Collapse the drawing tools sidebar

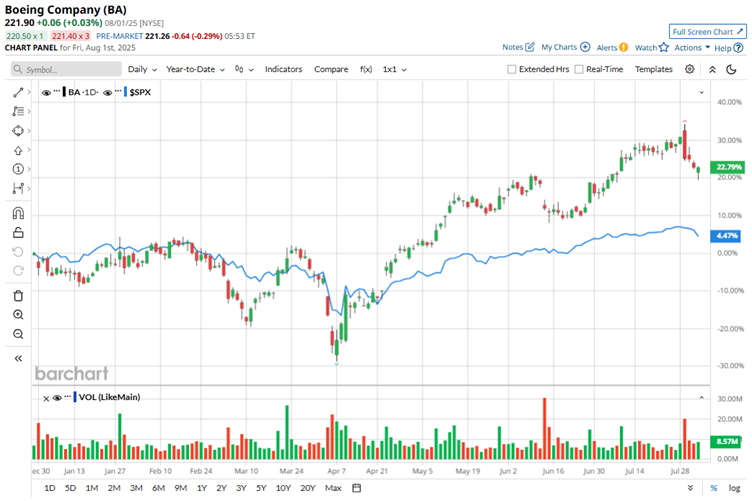pyautogui.click(x=18, y=359)
